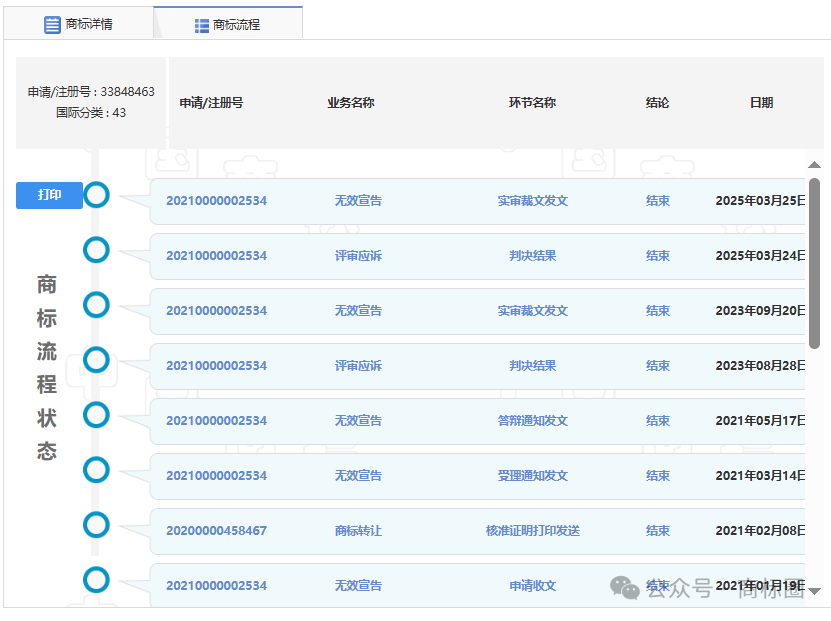Click 评审应诉 in the 2025年03月24日 row
Image resolution: width=831 pixels, height=621 pixels.
[358, 256]
